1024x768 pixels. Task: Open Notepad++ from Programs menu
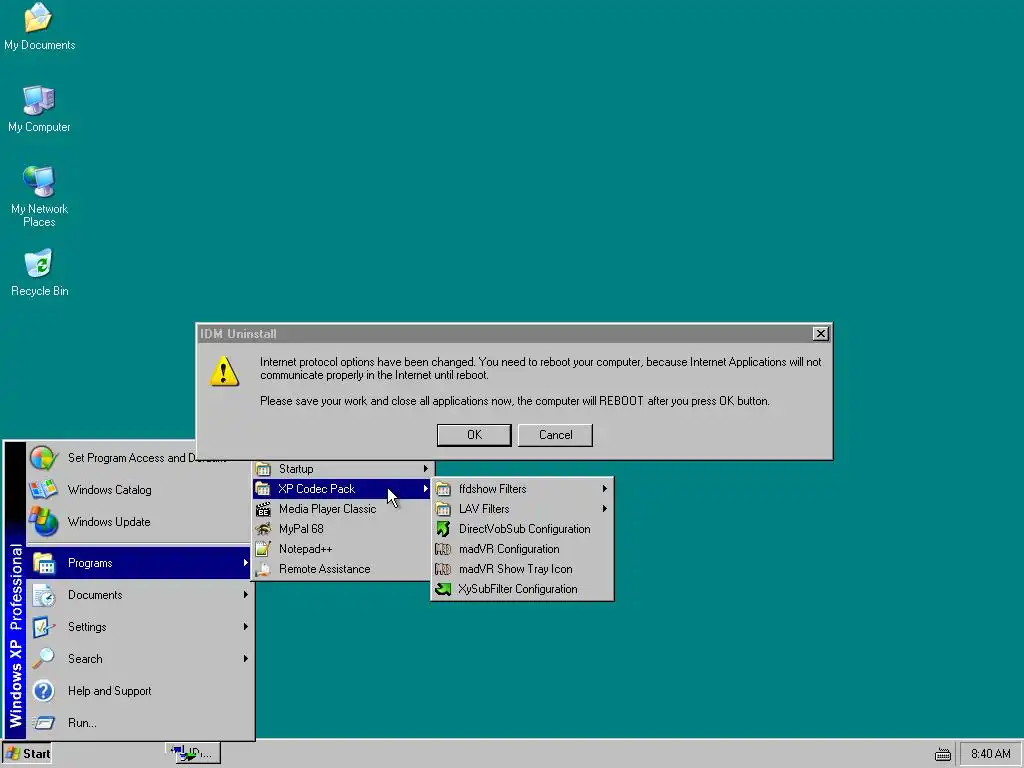(x=343, y=549)
